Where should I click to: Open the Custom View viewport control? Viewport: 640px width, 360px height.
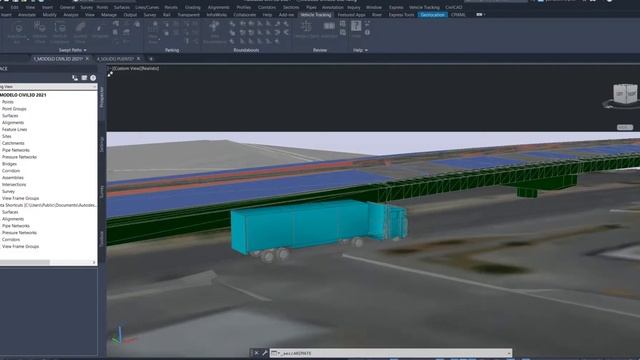pyautogui.click(x=127, y=69)
